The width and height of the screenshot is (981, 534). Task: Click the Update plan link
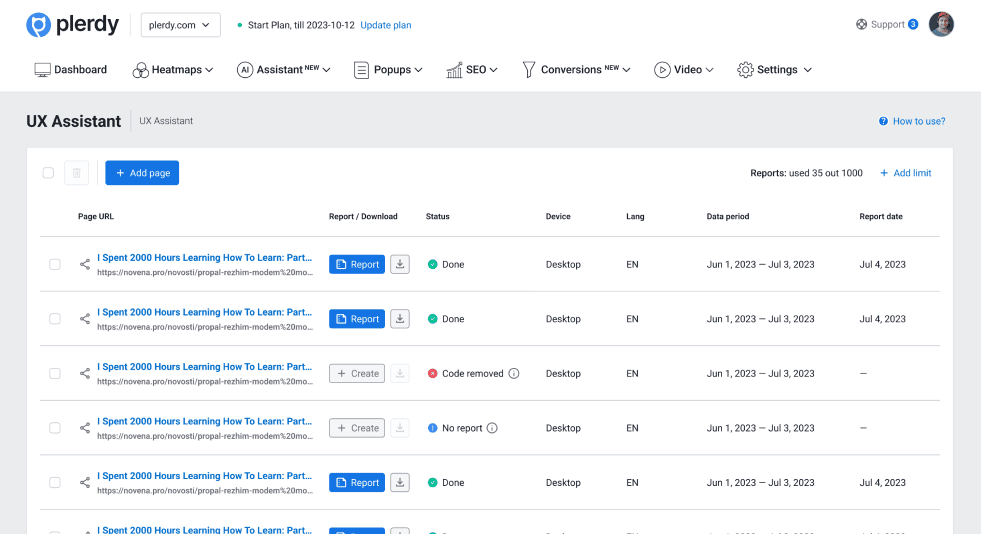point(385,25)
